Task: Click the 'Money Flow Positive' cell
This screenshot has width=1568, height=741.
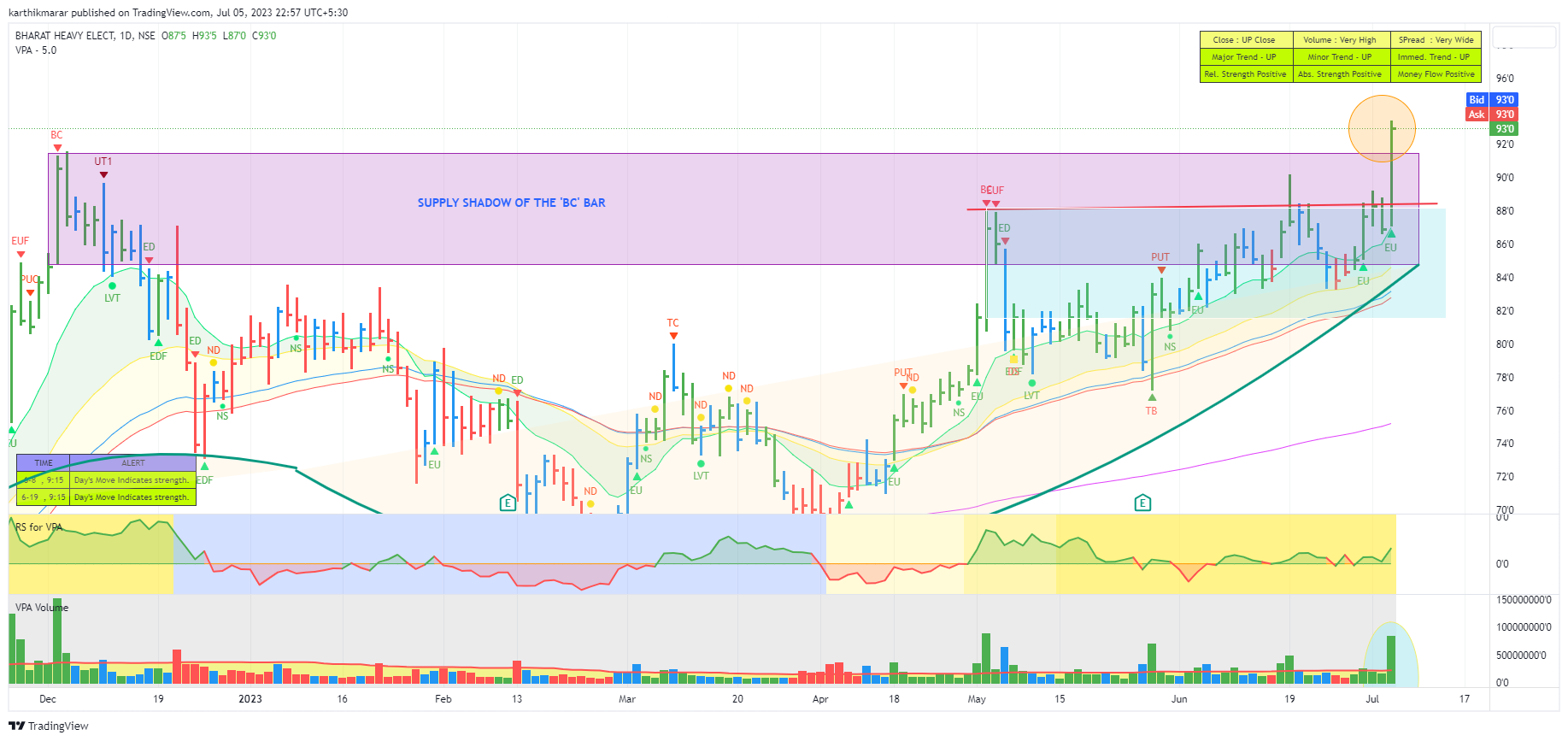Action: (1435, 74)
